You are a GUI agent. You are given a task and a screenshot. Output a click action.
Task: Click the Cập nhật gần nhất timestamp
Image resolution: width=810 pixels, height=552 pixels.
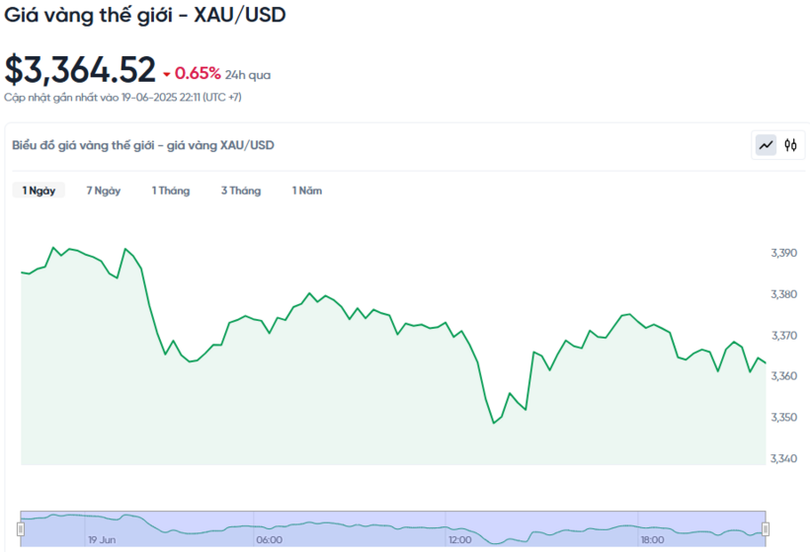pos(122,97)
